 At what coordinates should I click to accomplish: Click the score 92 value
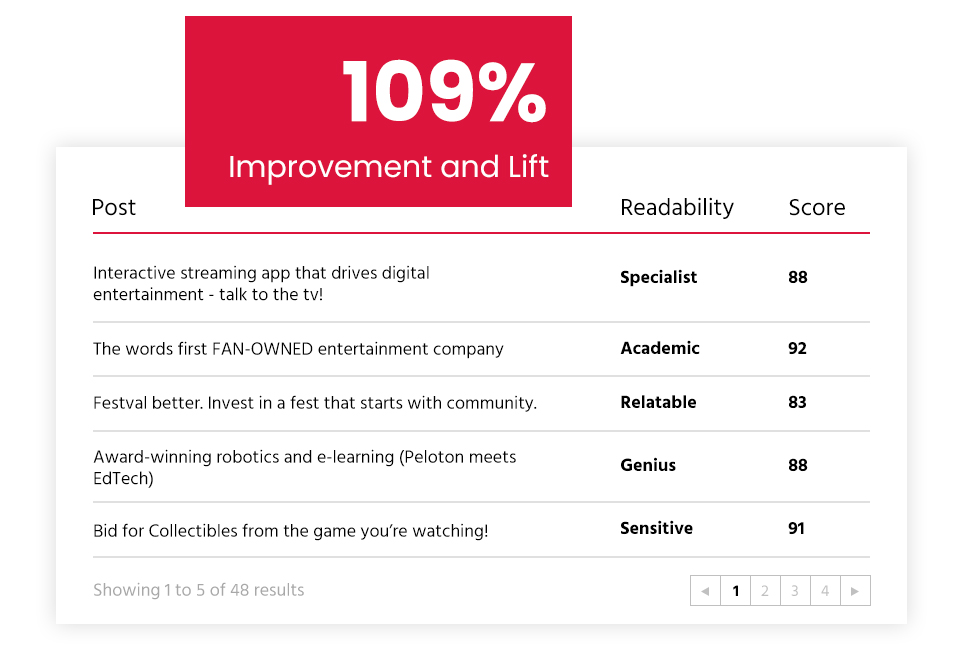797,348
